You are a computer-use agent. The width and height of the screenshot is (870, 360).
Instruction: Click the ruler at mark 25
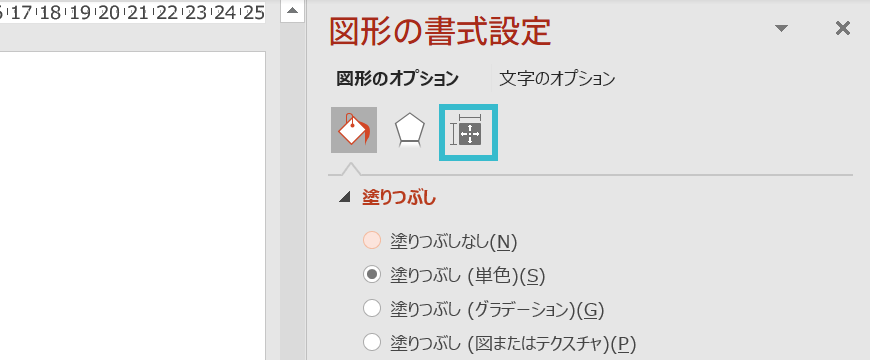(254, 13)
